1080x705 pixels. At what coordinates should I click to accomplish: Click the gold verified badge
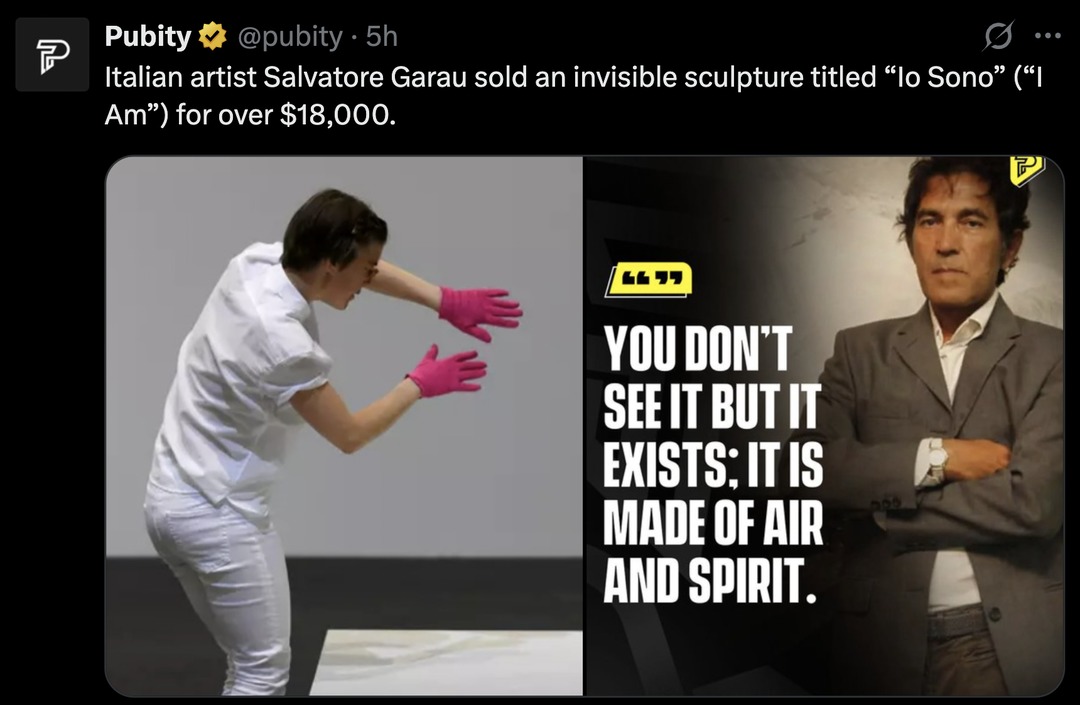click(213, 36)
